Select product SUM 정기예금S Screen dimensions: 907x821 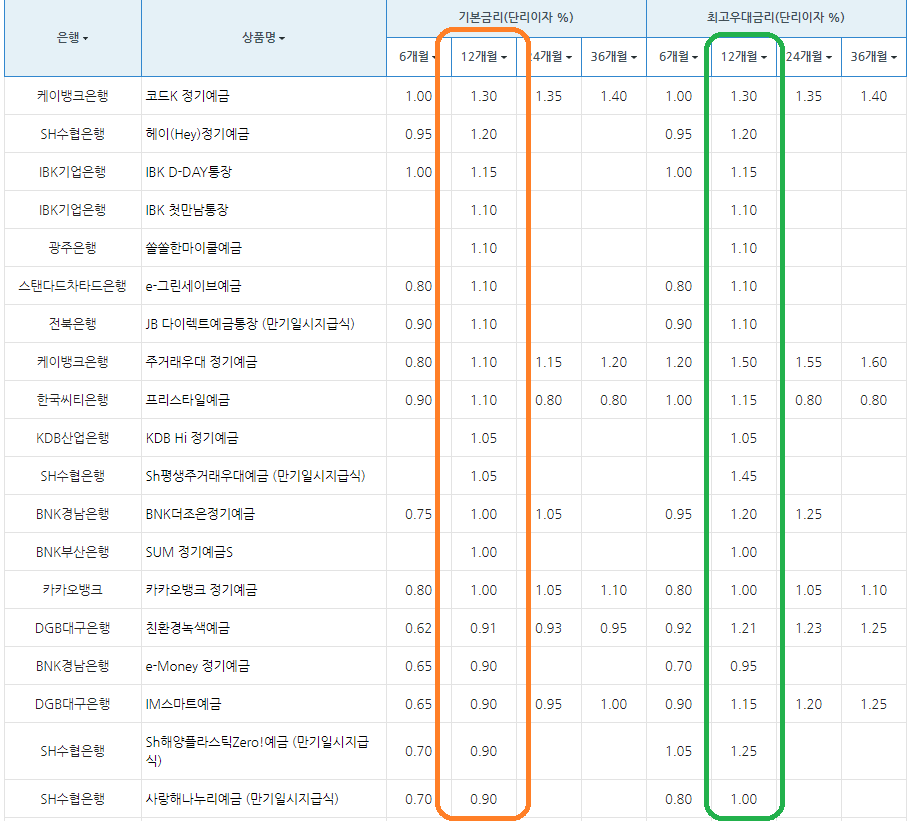coord(189,552)
